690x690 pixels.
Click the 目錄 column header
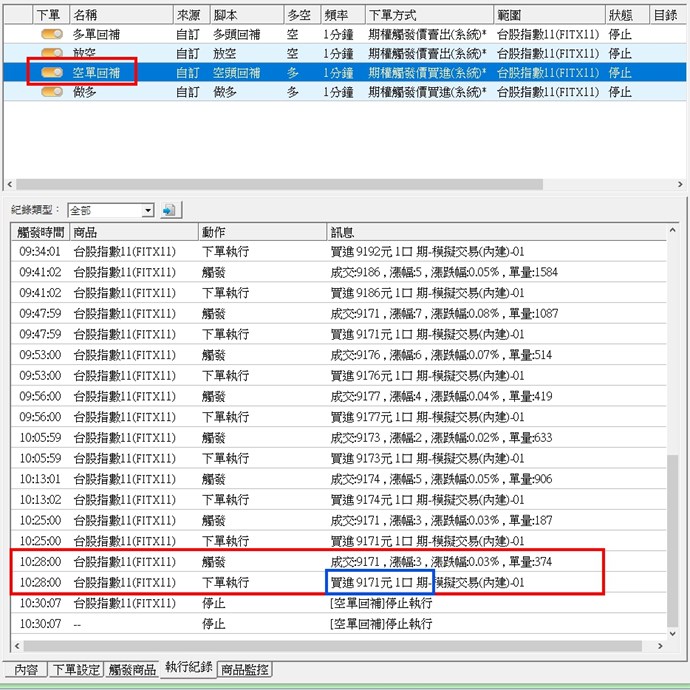point(668,15)
